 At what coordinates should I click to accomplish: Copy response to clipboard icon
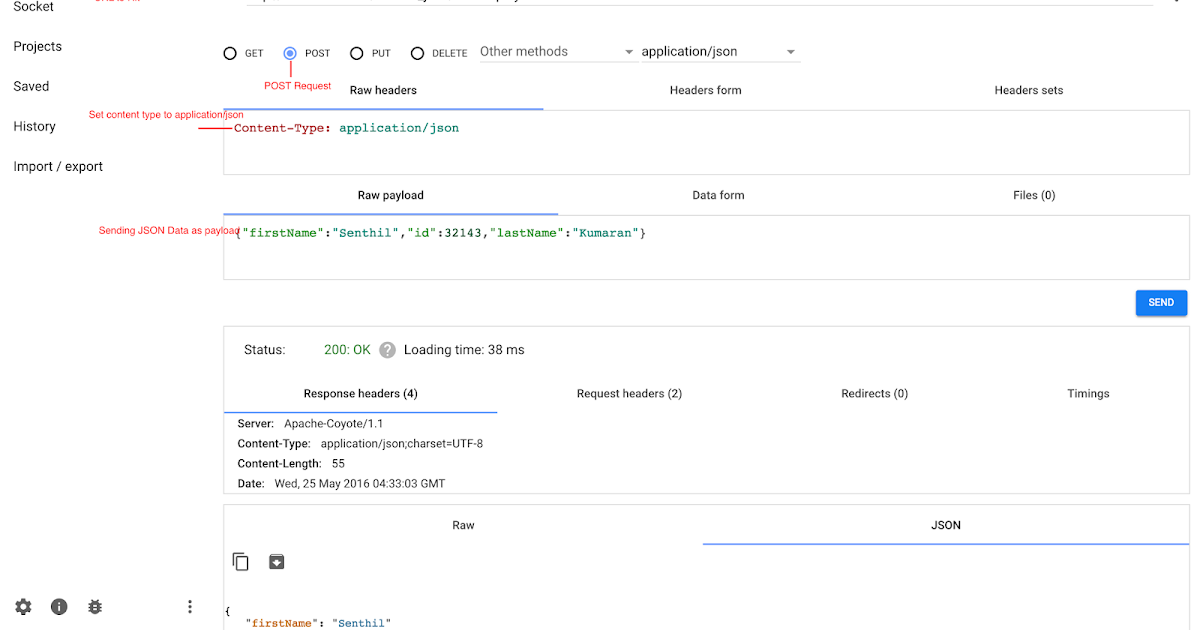[241, 562]
